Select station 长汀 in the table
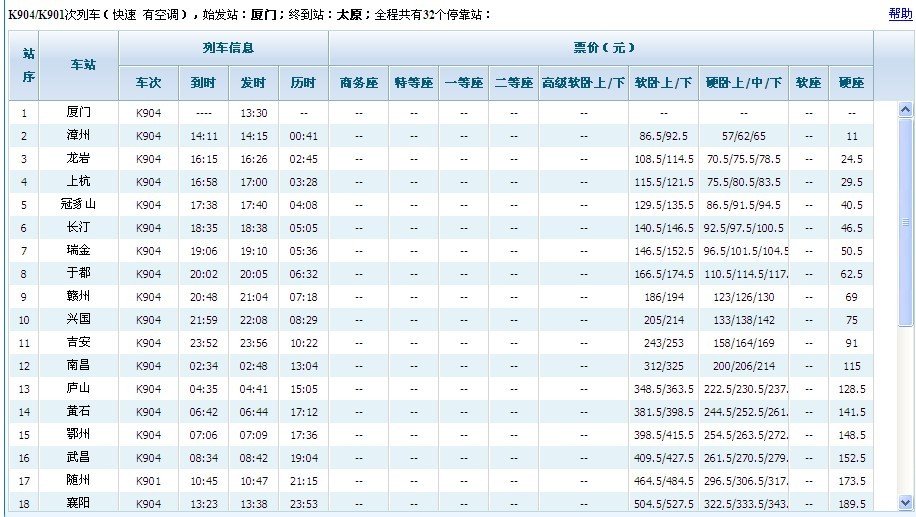Screen dimensions: 916x517 pos(78,227)
